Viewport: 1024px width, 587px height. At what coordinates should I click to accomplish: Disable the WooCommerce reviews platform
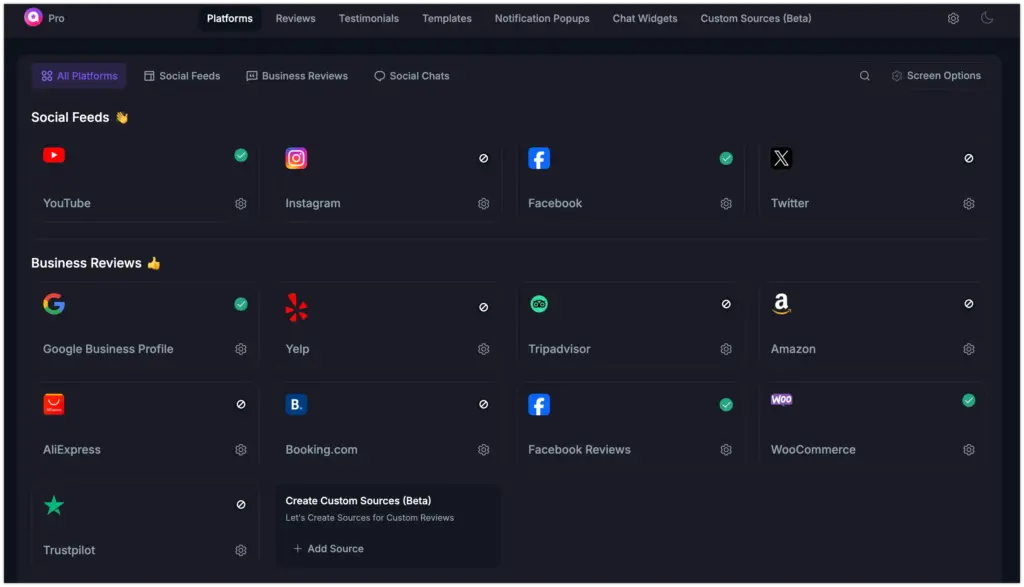[968, 399]
